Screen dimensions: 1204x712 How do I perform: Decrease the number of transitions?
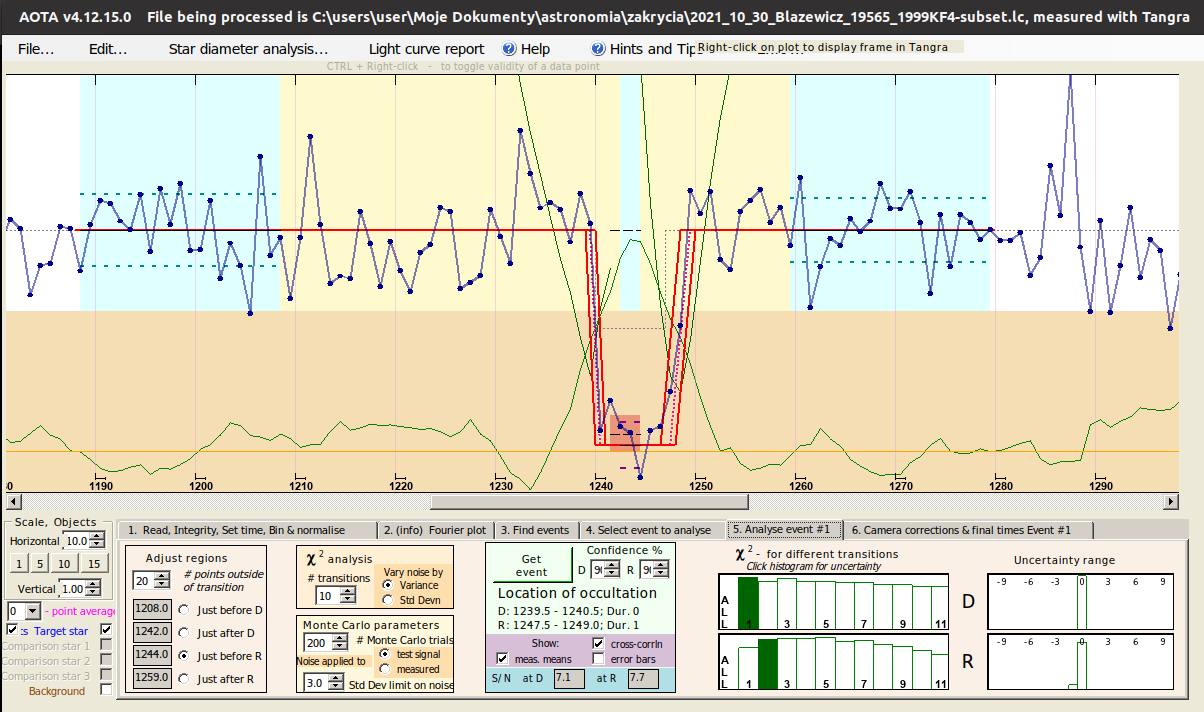click(x=348, y=598)
